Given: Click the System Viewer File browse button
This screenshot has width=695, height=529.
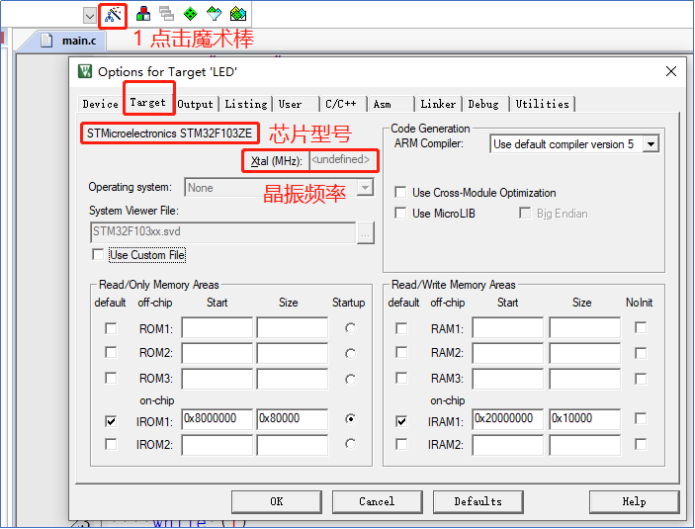Looking at the screenshot, I should pos(365,233).
